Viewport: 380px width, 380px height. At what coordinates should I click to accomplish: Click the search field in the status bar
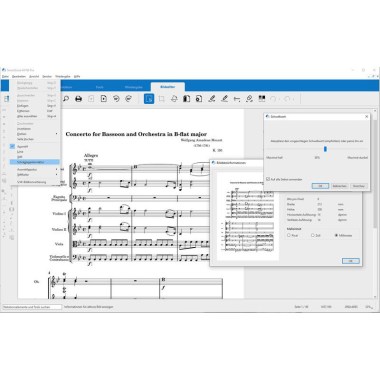32,307
